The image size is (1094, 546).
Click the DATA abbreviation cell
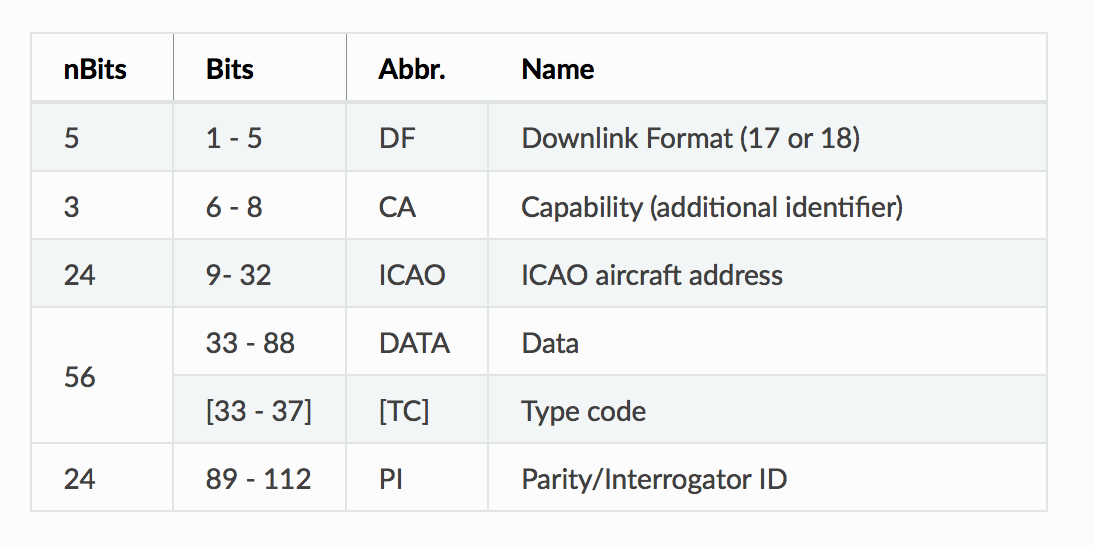(414, 343)
